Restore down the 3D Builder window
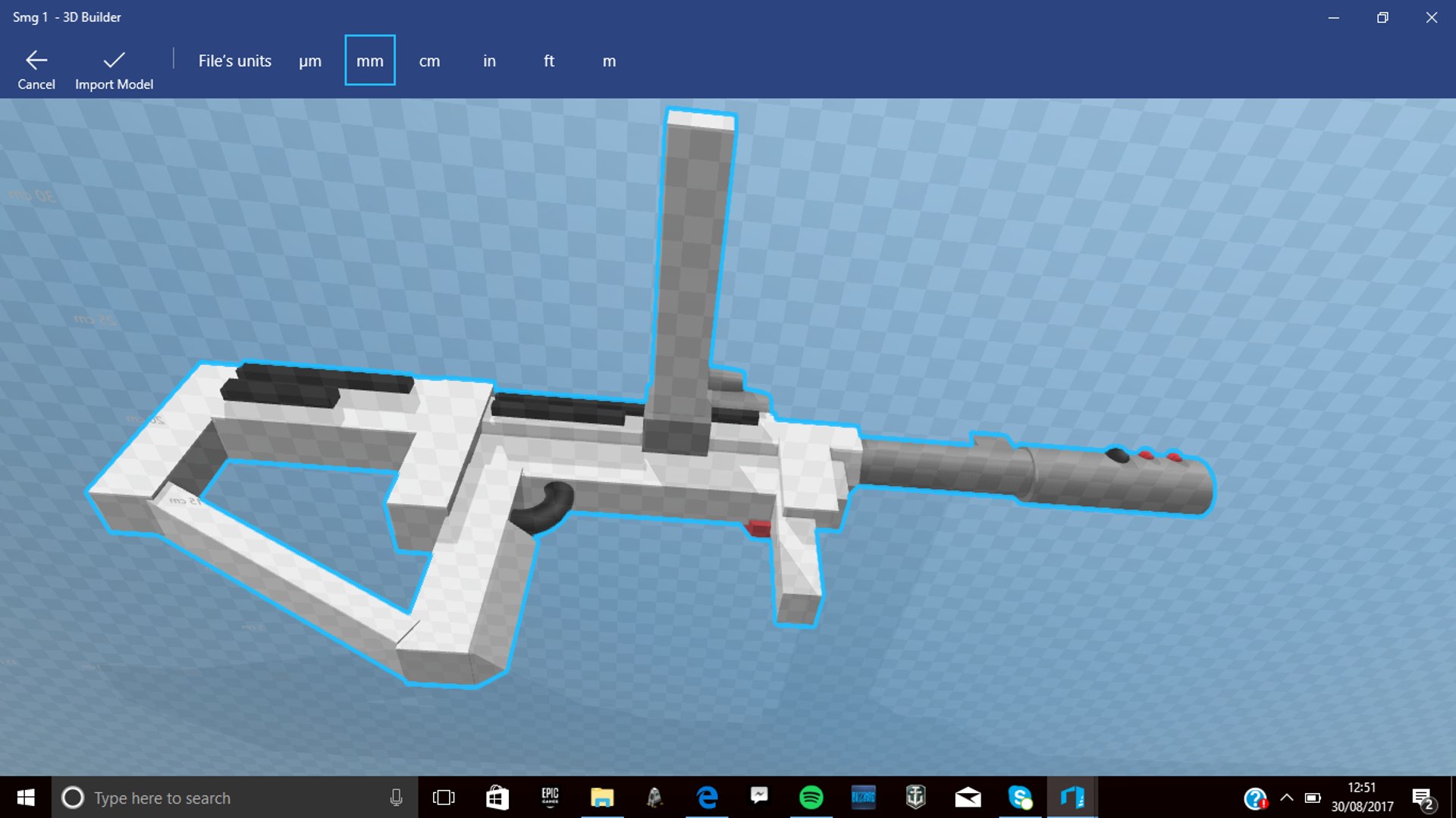Viewport: 1456px width, 818px height. pyautogui.click(x=1382, y=17)
